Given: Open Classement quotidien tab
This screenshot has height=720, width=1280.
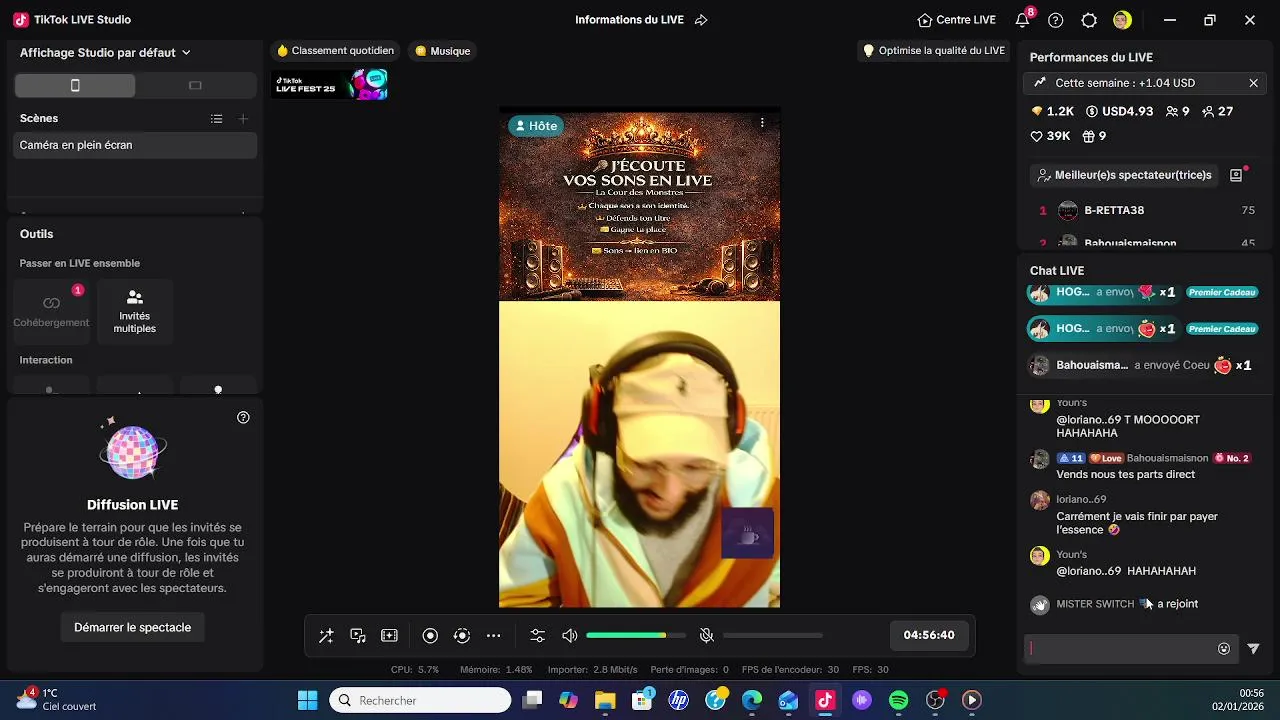Looking at the screenshot, I should pos(335,51).
